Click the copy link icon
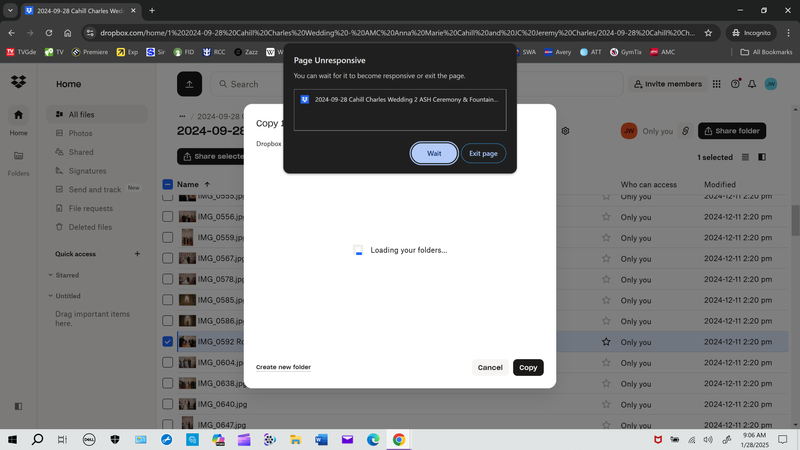This screenshot has width=800, height=450. coord(685,131)
